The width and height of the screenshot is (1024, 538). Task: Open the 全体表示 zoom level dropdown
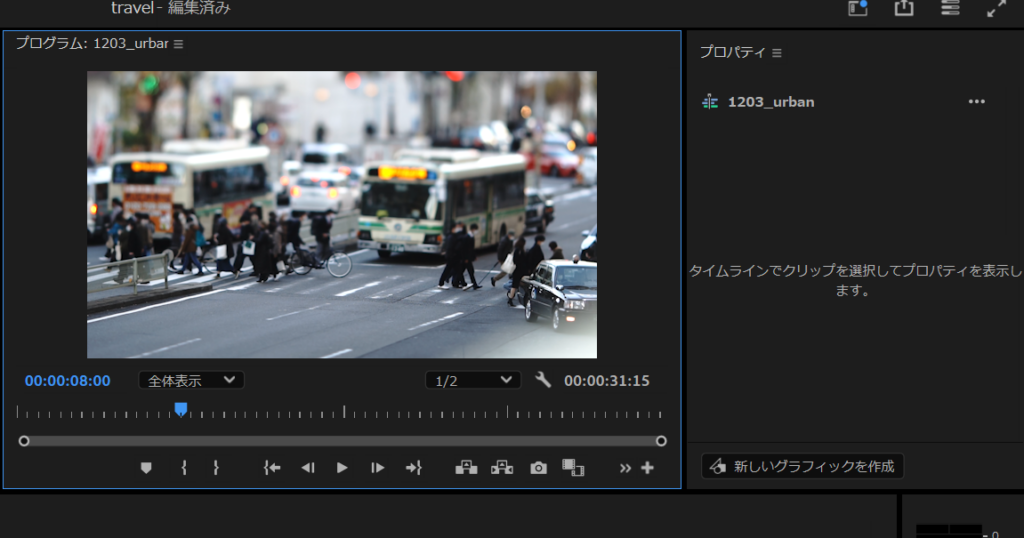click(191, 380)
